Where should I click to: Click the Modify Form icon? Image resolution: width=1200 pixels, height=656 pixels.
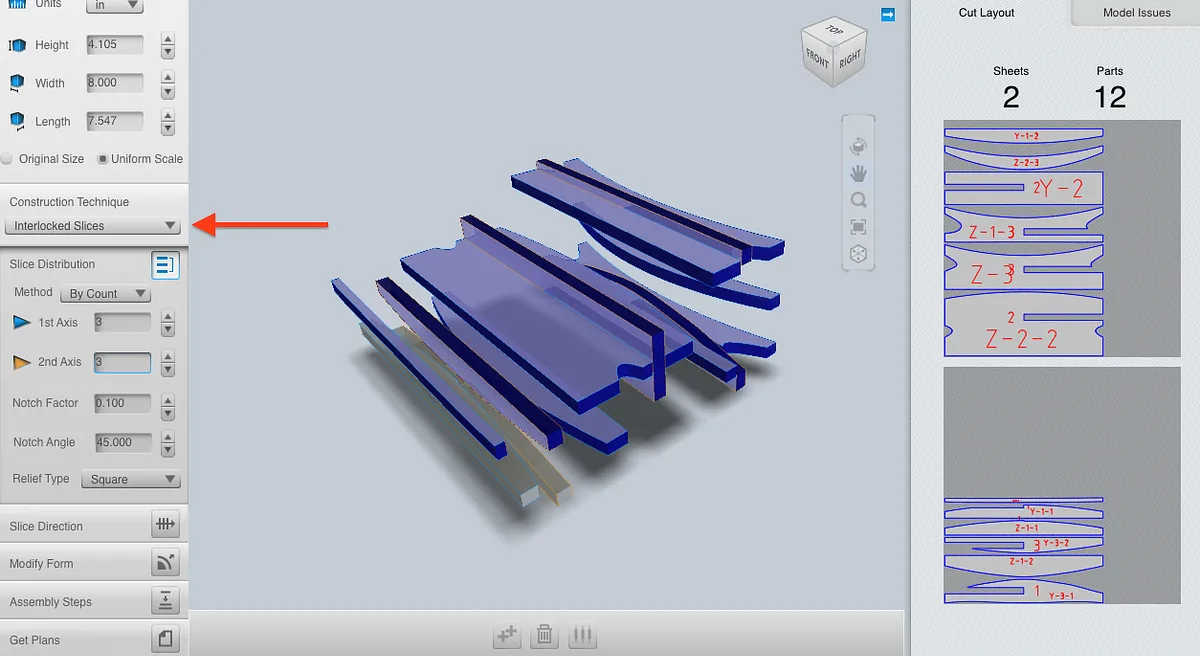tap(165, 563)
